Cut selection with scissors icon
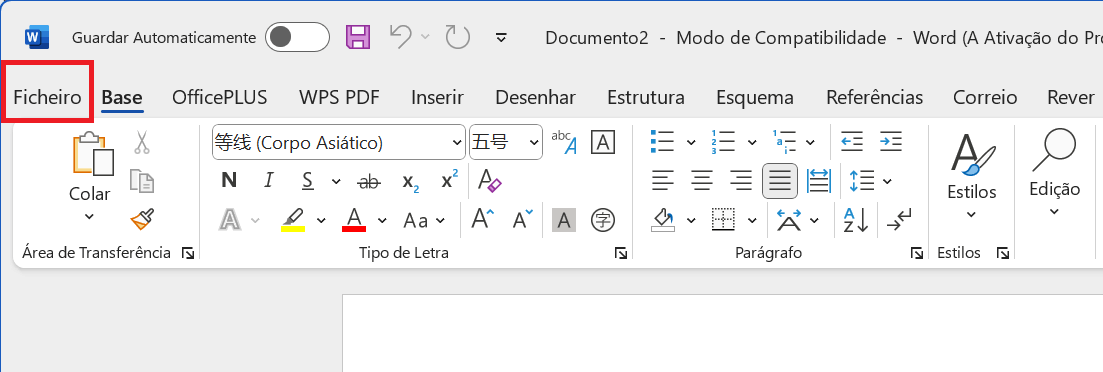1103x372 pixels. 141,143
